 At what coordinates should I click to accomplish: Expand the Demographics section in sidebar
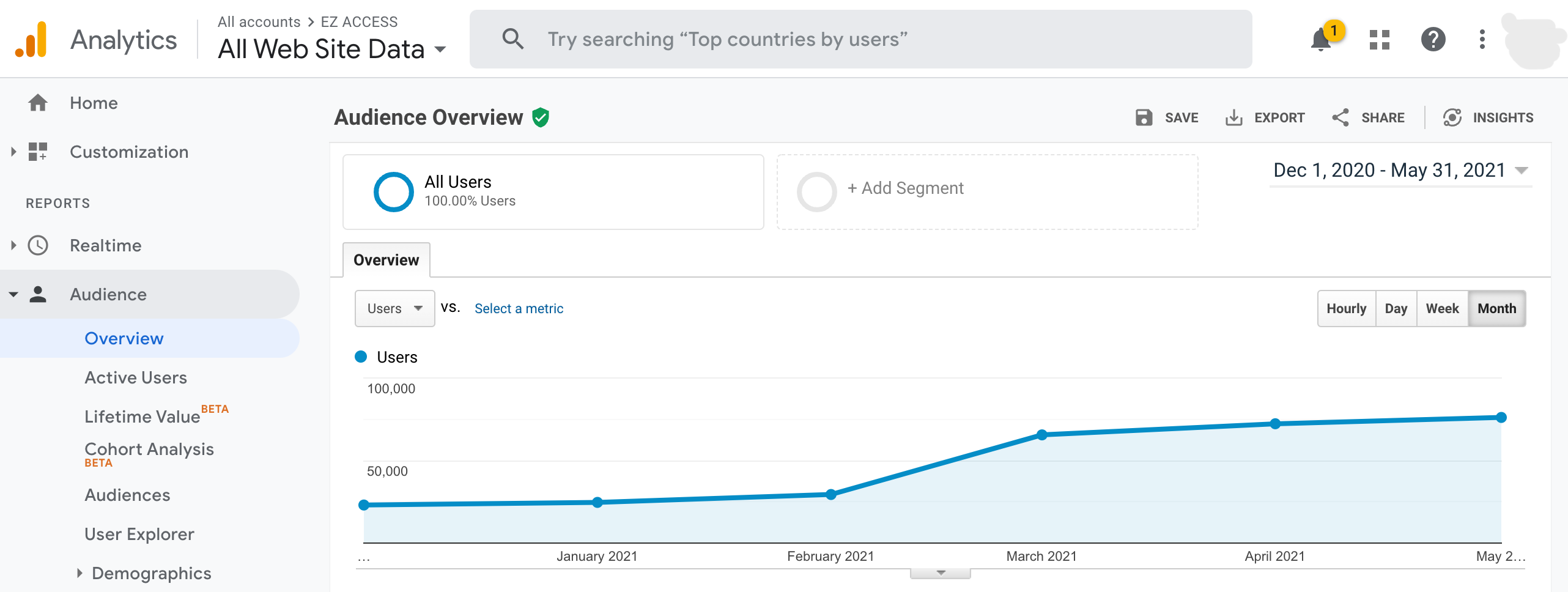point(80,574)
